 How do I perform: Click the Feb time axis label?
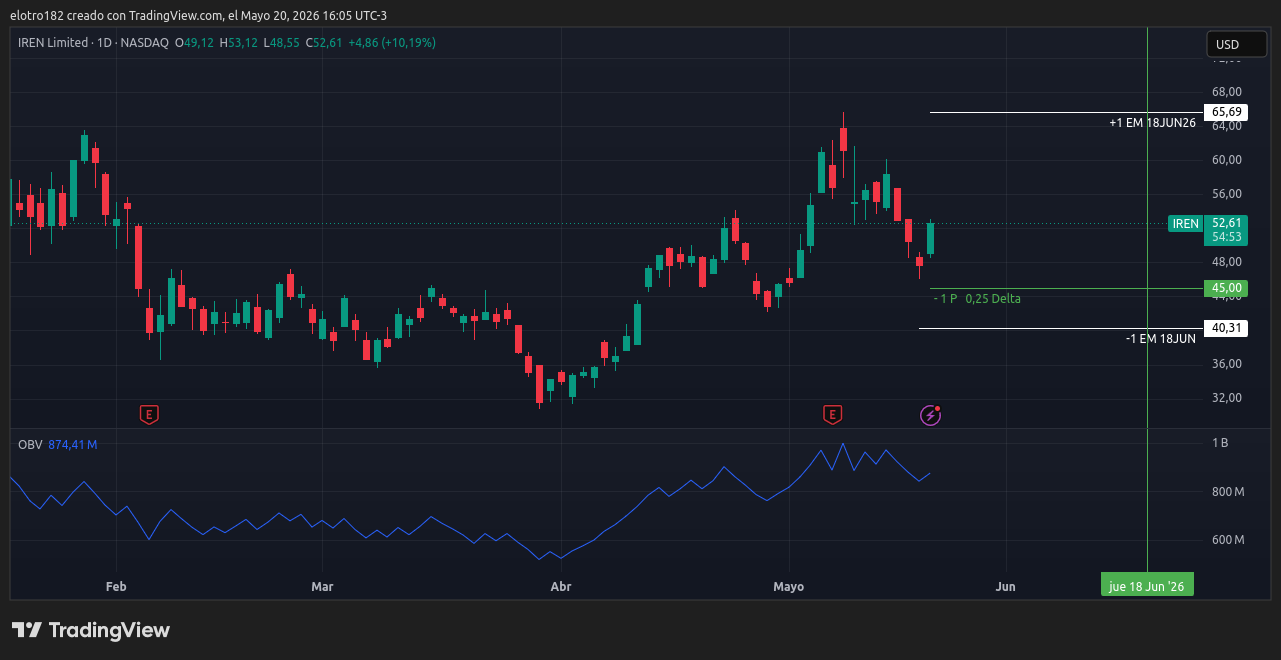pos(116,586)
